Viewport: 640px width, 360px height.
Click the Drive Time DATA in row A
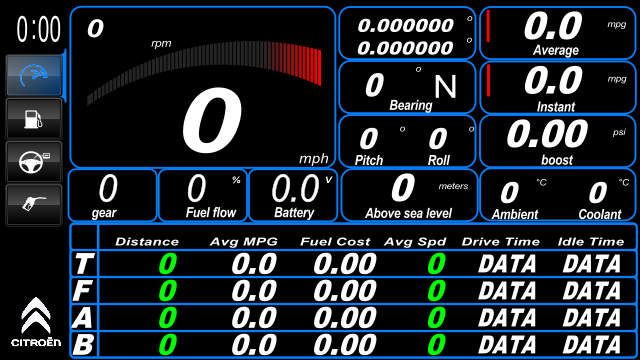507,318
